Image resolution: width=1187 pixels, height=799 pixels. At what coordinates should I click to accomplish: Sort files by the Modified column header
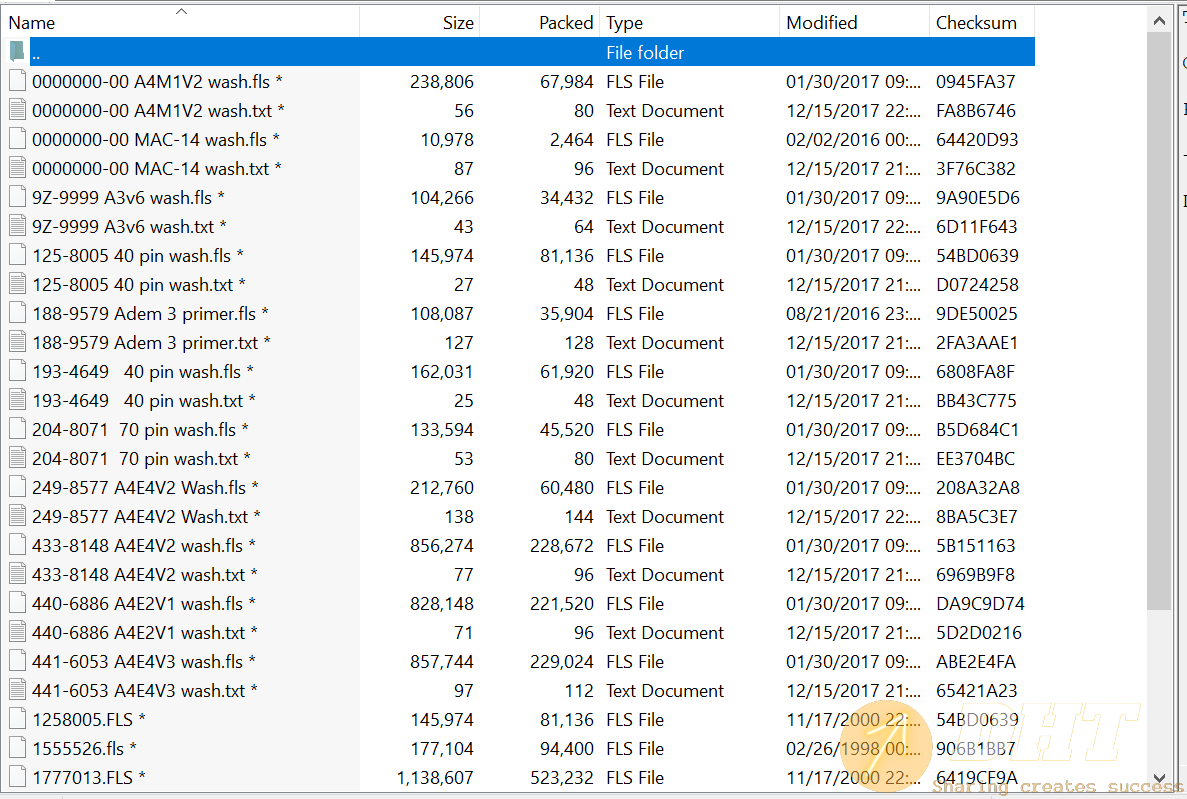point(821,23)
